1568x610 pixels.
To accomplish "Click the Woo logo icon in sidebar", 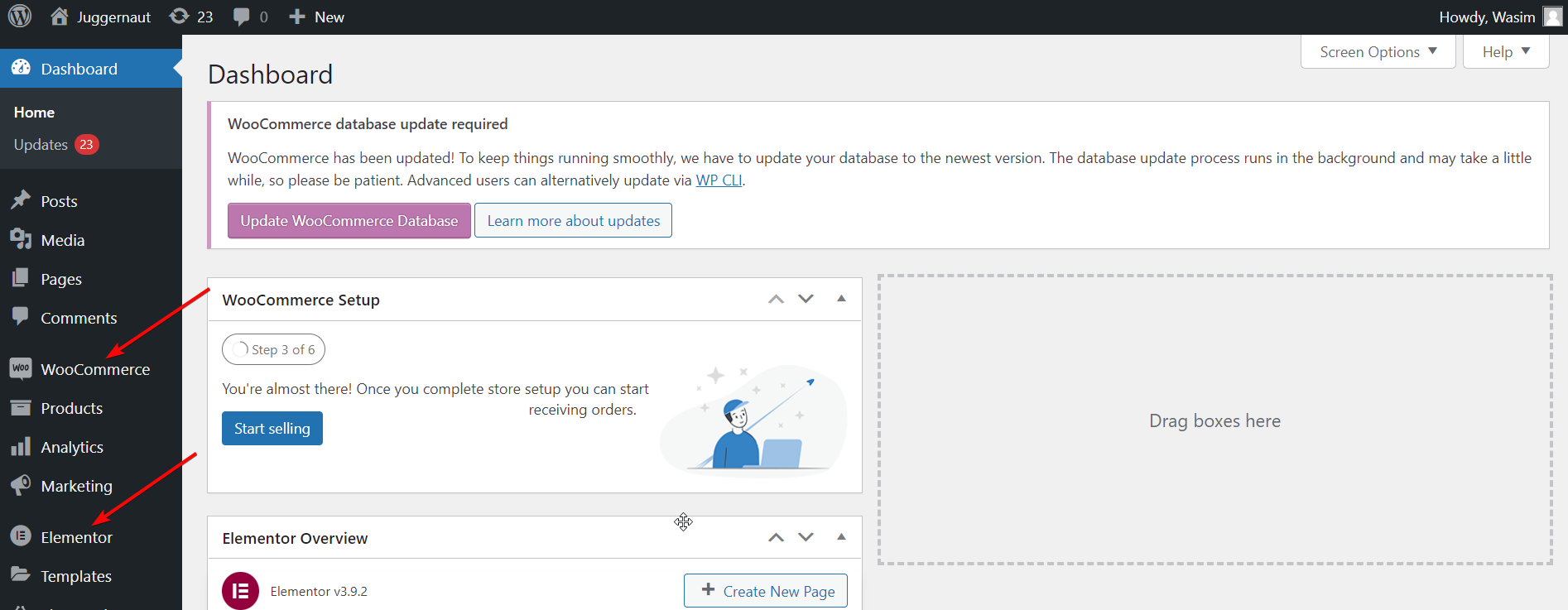I will (x=21, y=368).
